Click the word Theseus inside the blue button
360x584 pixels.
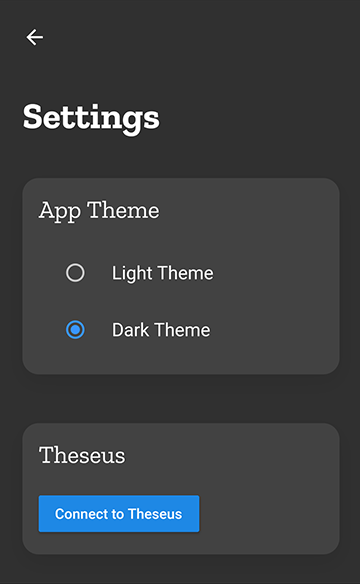[x=155, y=514]
